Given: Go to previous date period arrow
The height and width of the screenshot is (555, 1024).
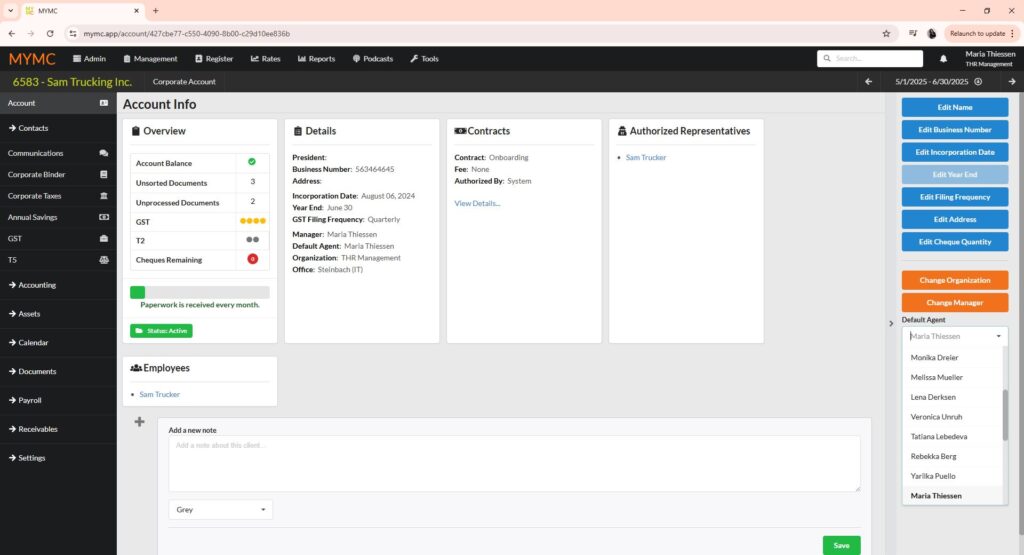Looking at the screenshot, I should [868, 82].
